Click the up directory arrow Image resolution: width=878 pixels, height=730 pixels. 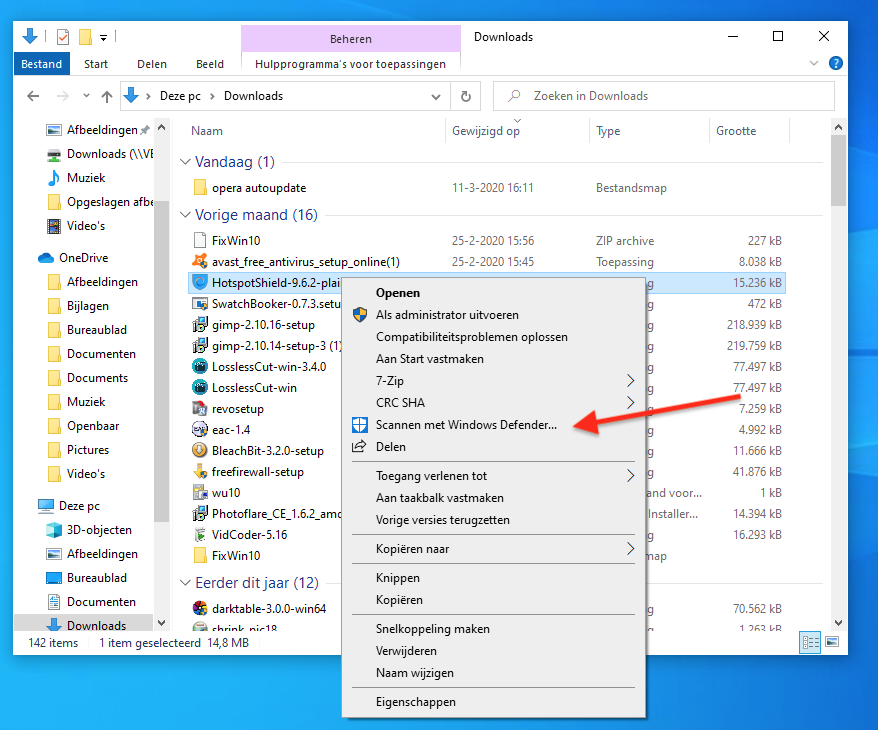click(107, 97)
